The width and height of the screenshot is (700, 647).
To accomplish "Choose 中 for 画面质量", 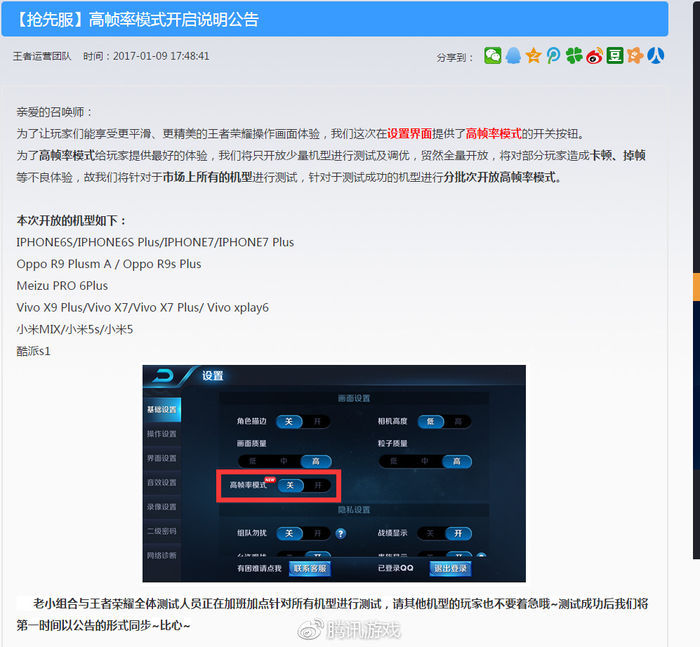I will [x=284, y=461].
